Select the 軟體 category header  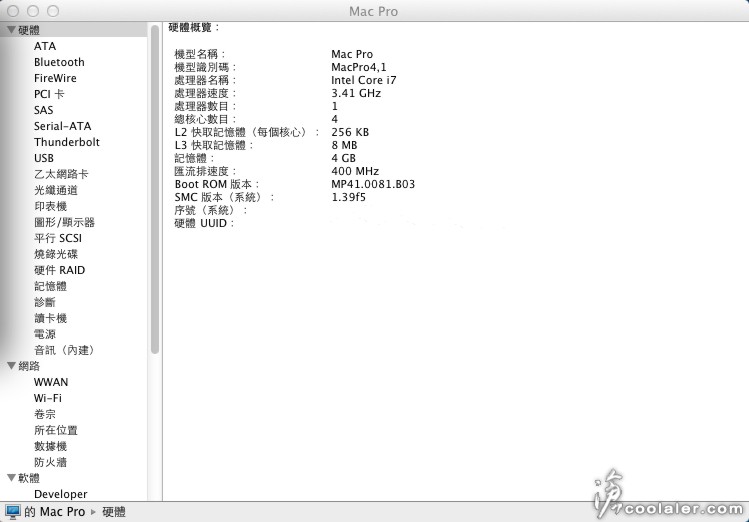point(29,478)
